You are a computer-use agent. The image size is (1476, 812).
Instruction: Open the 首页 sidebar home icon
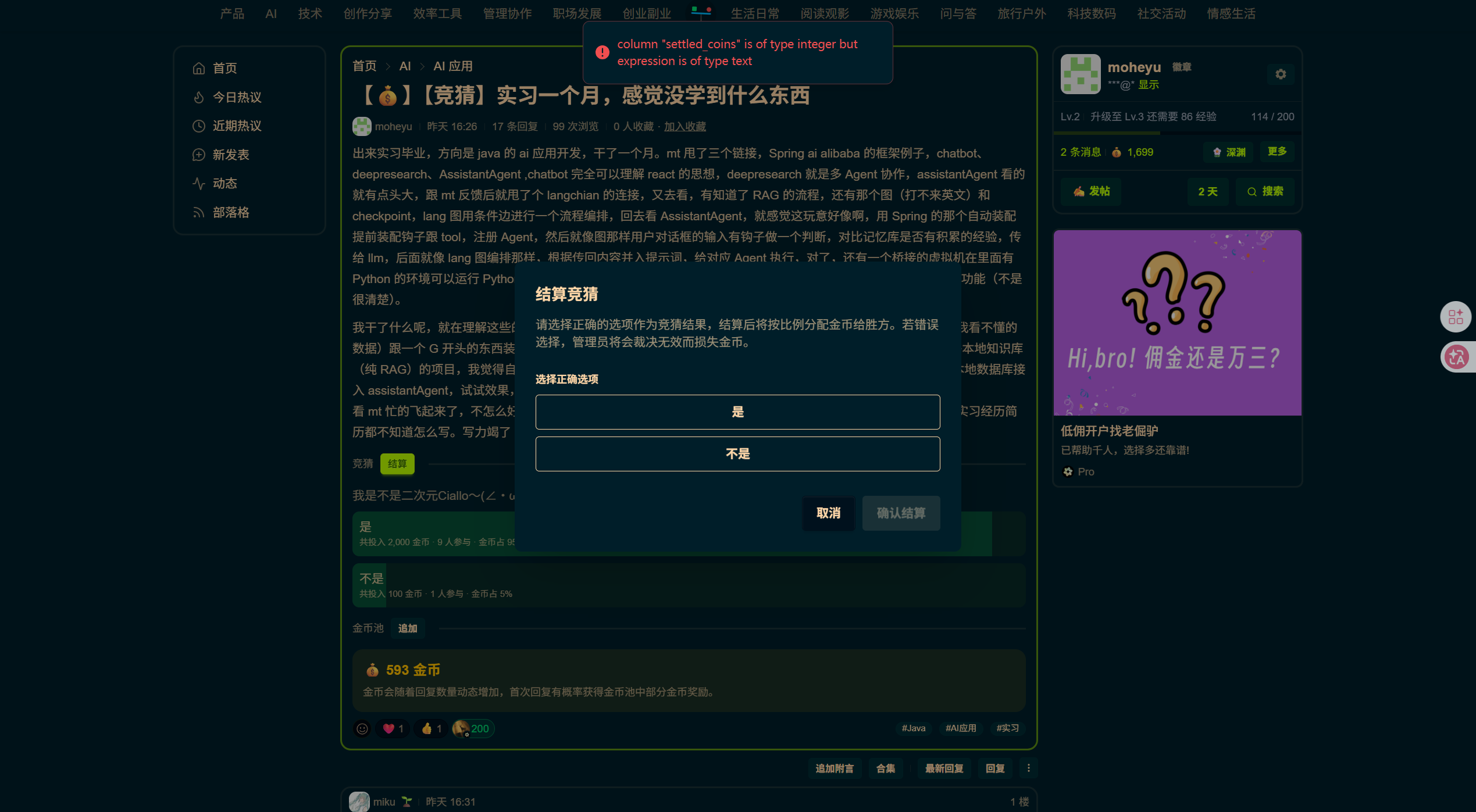pyautogui.click(x=199, y=69)
